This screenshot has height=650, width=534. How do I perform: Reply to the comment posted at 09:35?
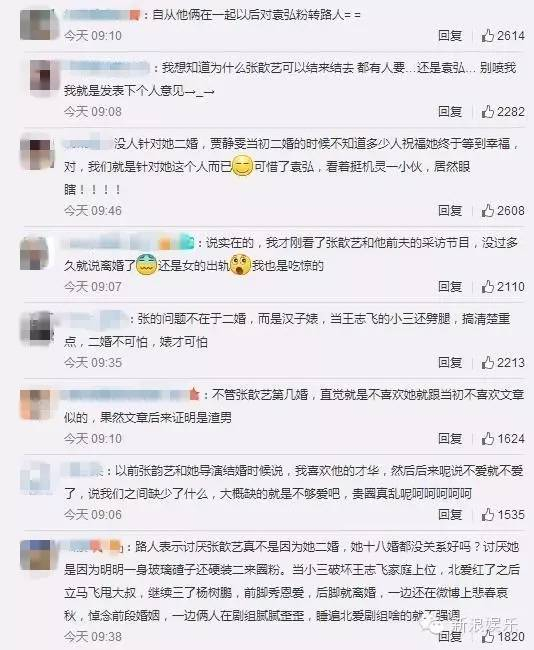click(x=450, y=363)
